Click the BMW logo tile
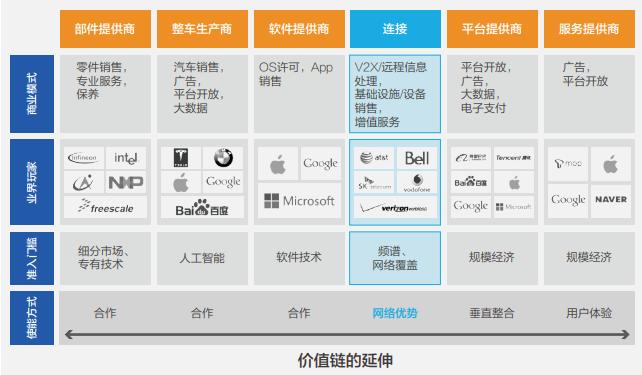The width and height of the screenshot is (642, 375). 223,158
